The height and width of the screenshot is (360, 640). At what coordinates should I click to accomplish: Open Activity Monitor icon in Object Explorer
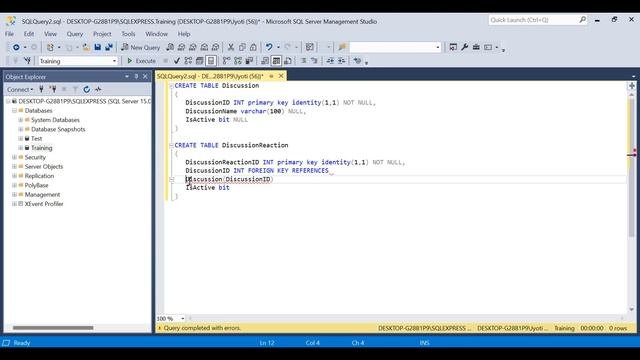click(x=98, y=89)
